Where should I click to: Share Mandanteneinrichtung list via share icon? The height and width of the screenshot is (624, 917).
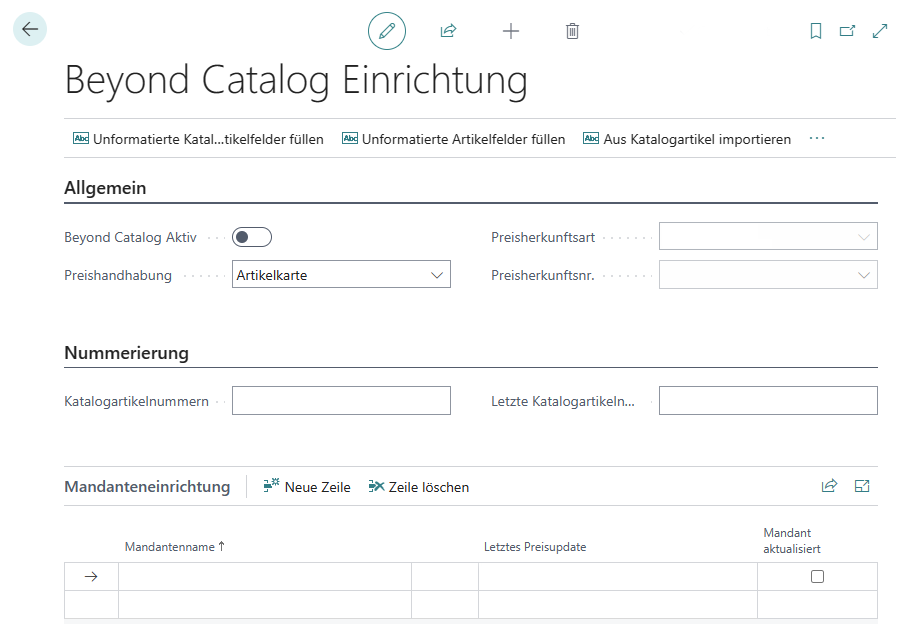829,486
